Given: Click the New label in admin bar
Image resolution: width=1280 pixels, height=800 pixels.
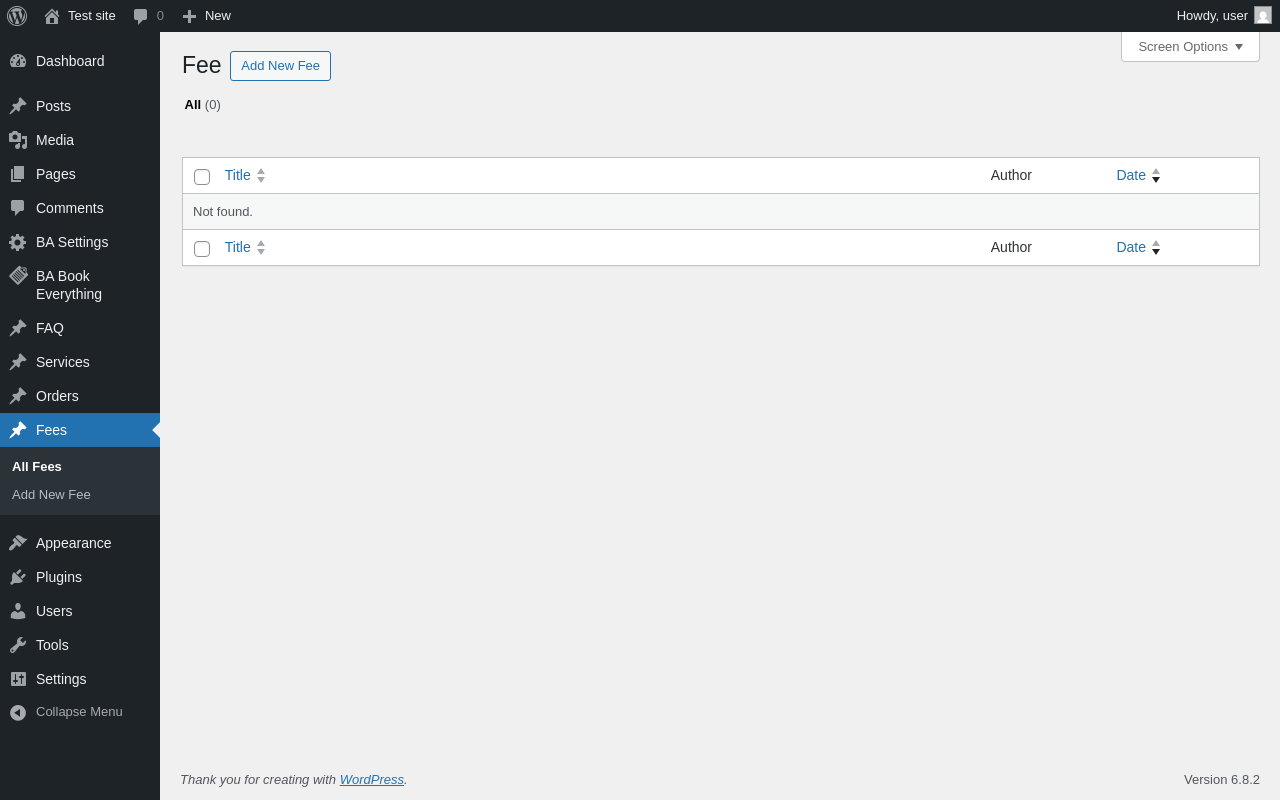Looking at the screenshot, I should [x=218, y=16].
